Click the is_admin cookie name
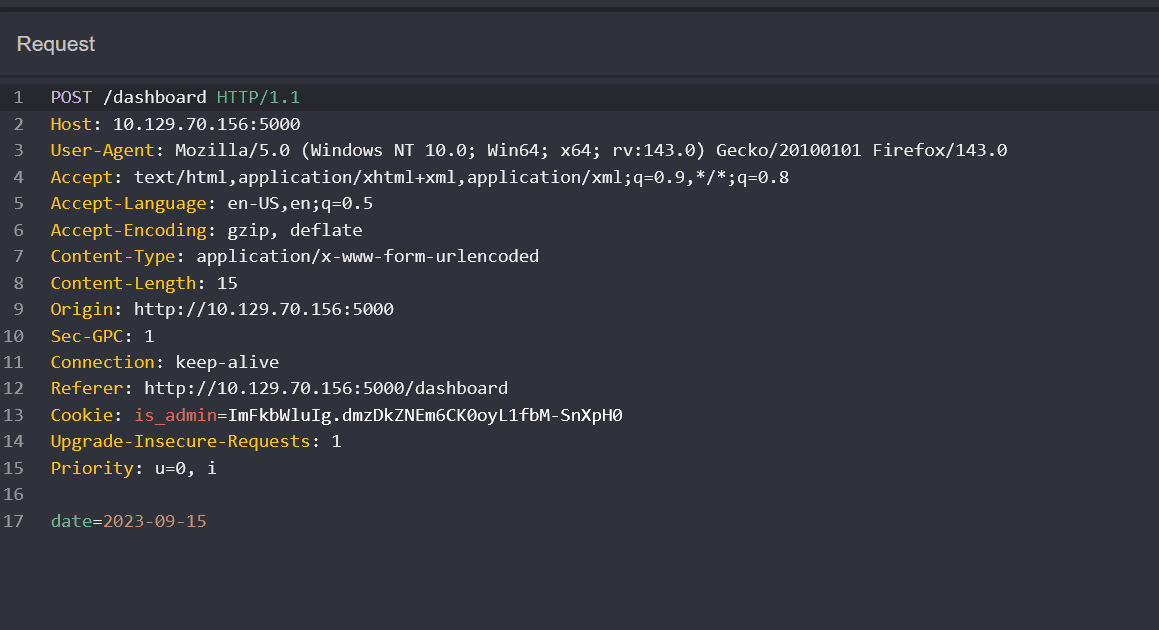The image size is (1159, 630). coord(175,415)
